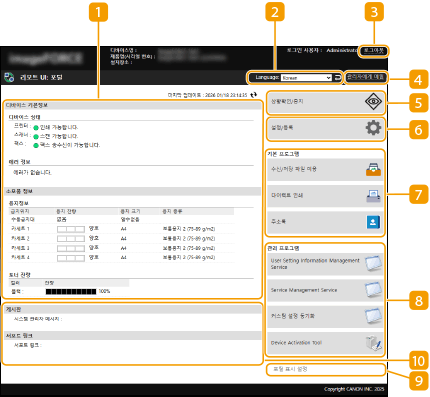The height and width of the screenshot is (397, 430).
Task: Click the cassette 1 paper level indicator
Action: pyautogui.click(x=71, y=229)
